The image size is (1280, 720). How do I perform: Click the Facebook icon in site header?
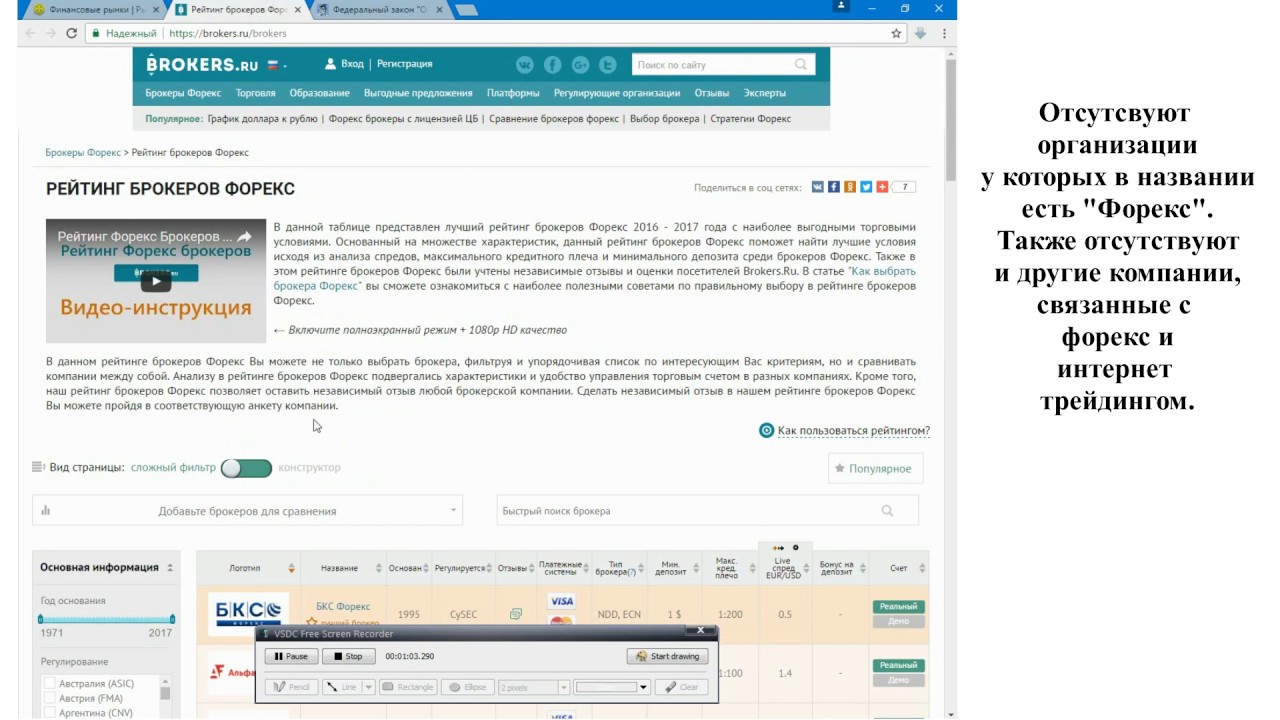(552, 65)
